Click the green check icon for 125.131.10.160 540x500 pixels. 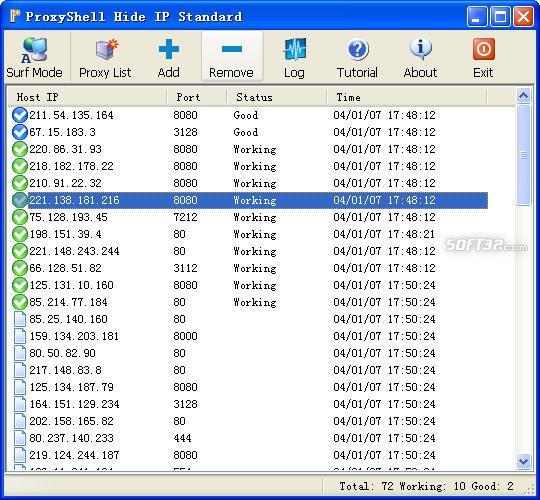20,285
